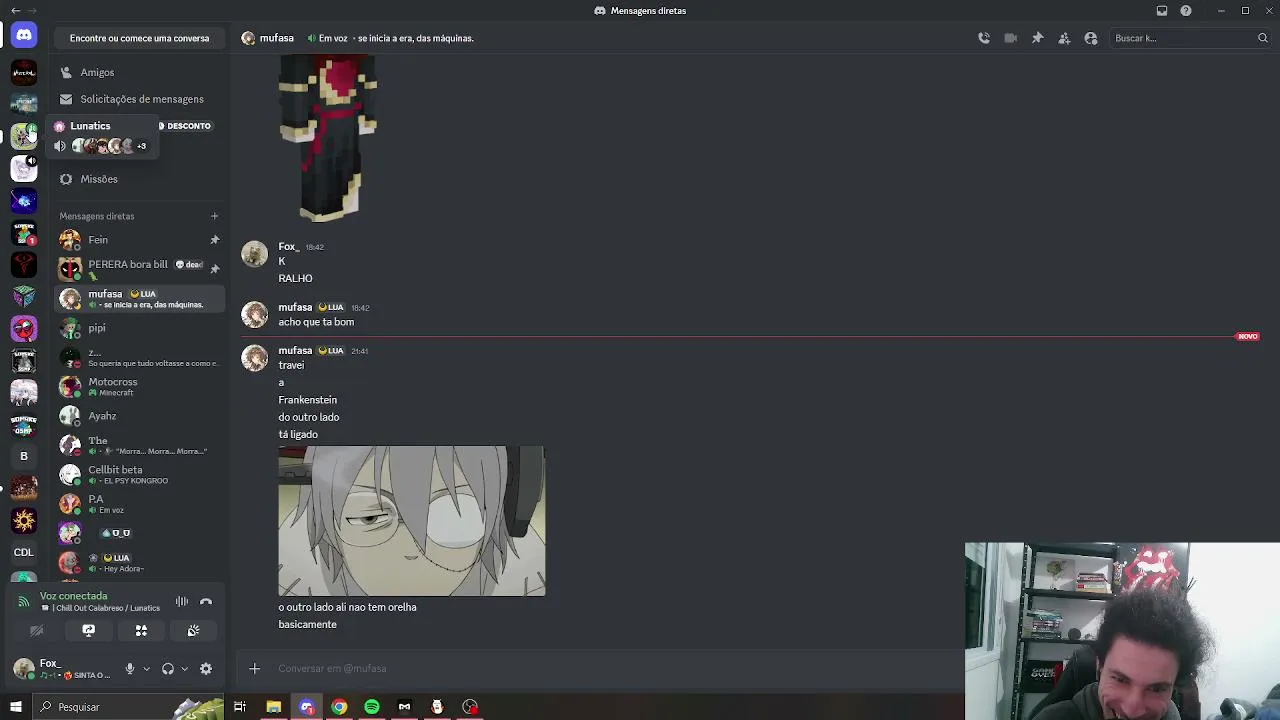
Task: Create a new direct message with plus
Action: [214, 216]
